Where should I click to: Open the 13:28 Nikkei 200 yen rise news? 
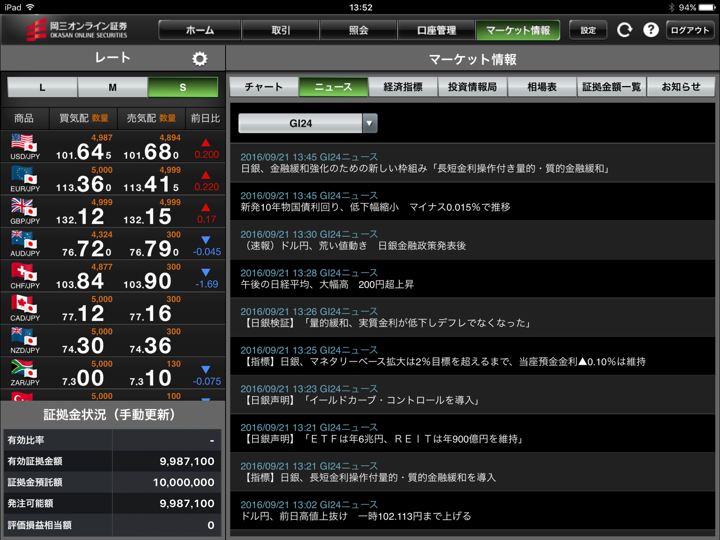tap(475, 280)
